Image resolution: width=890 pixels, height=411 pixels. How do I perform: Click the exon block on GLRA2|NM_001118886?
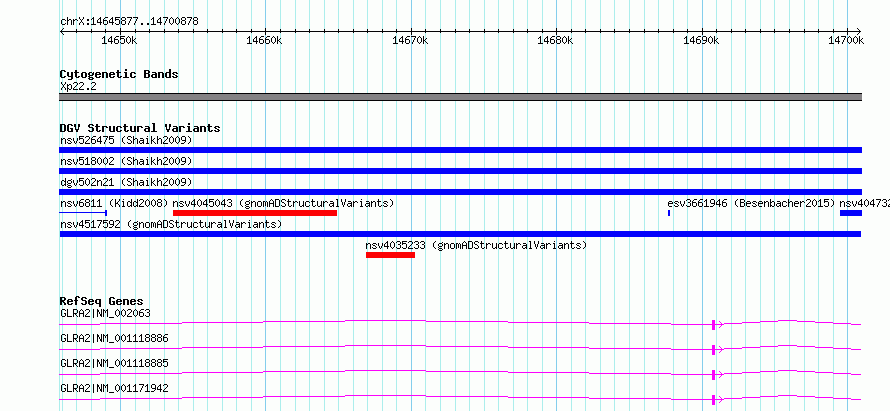(713, 350)
